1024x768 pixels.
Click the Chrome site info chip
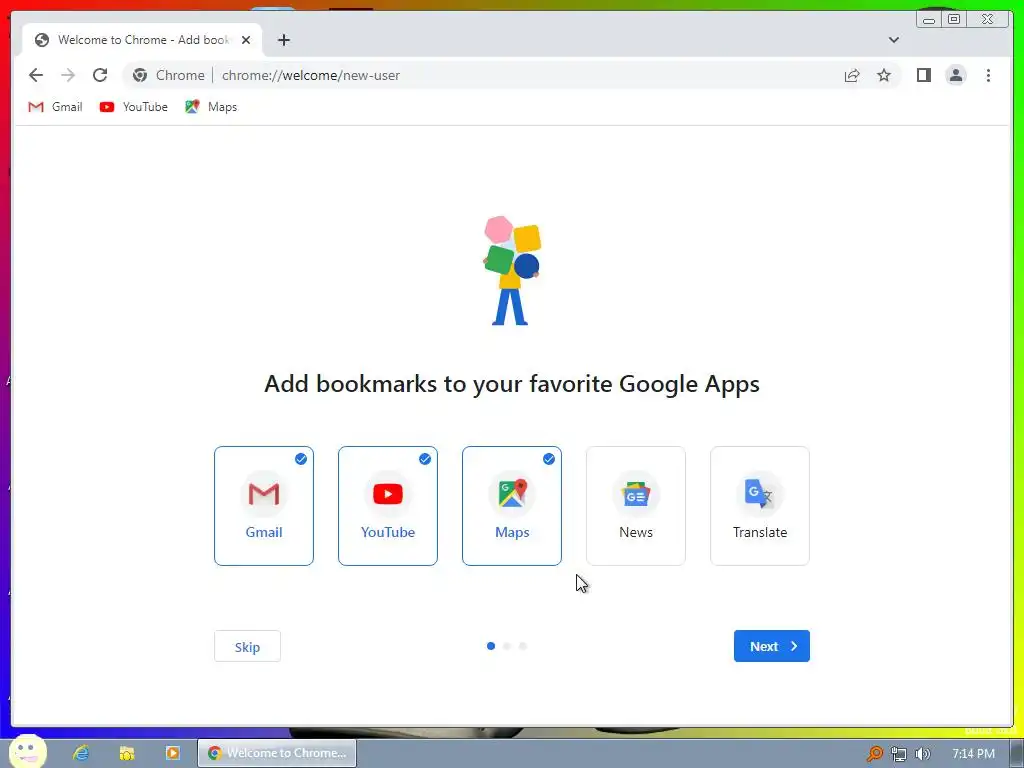[169, 75]
